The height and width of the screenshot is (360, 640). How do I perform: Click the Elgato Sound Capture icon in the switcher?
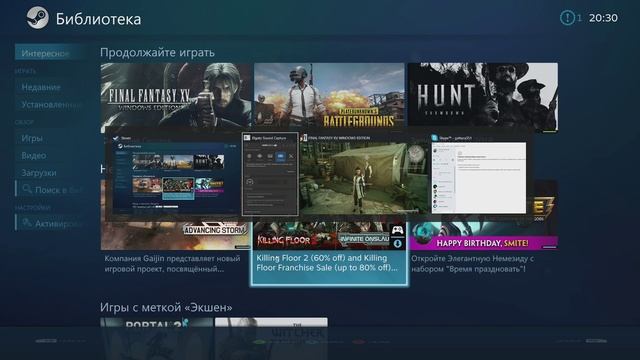tap(247, 138)
